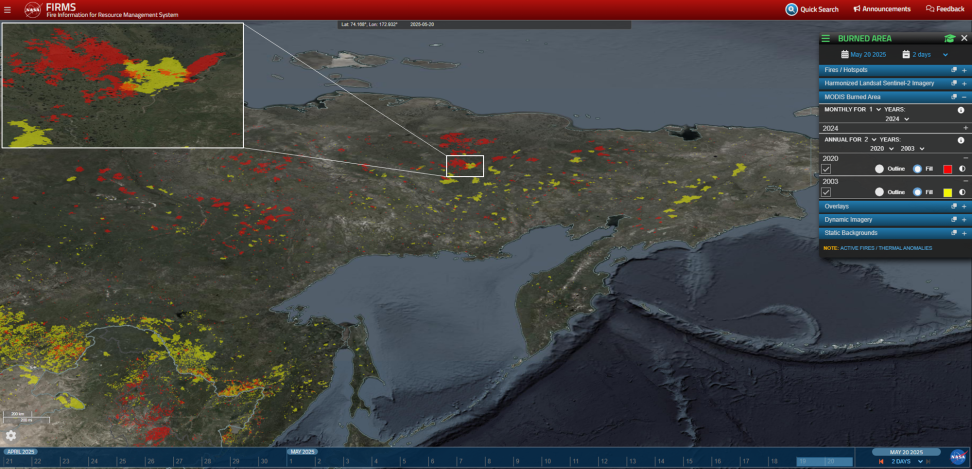Expand Harmonized Landsat Sentinel-2 Imagery with plus
The width and height of the screenshot is (972, 469).
point(964,83)
